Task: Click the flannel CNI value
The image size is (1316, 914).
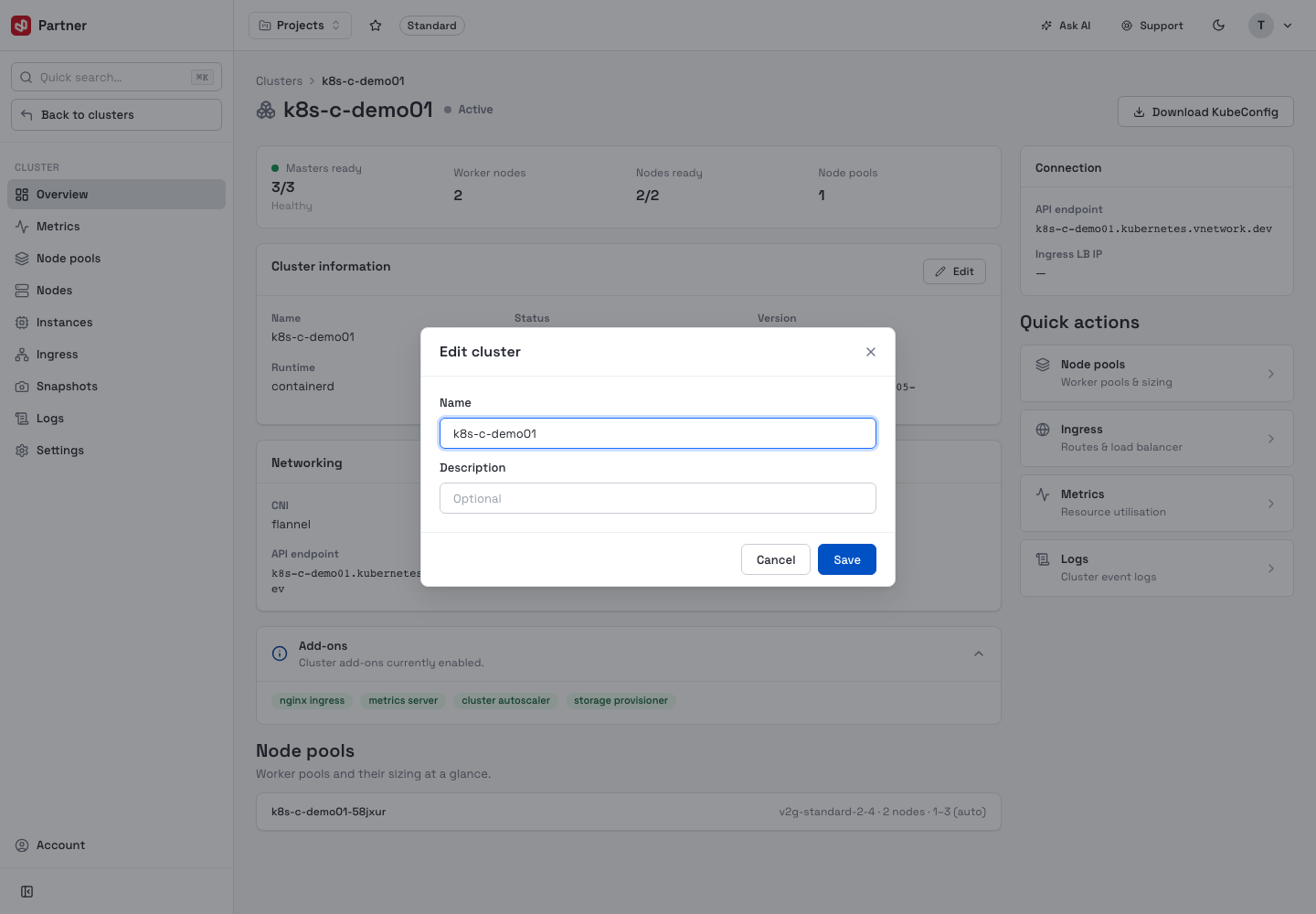Action: (291, 525)
